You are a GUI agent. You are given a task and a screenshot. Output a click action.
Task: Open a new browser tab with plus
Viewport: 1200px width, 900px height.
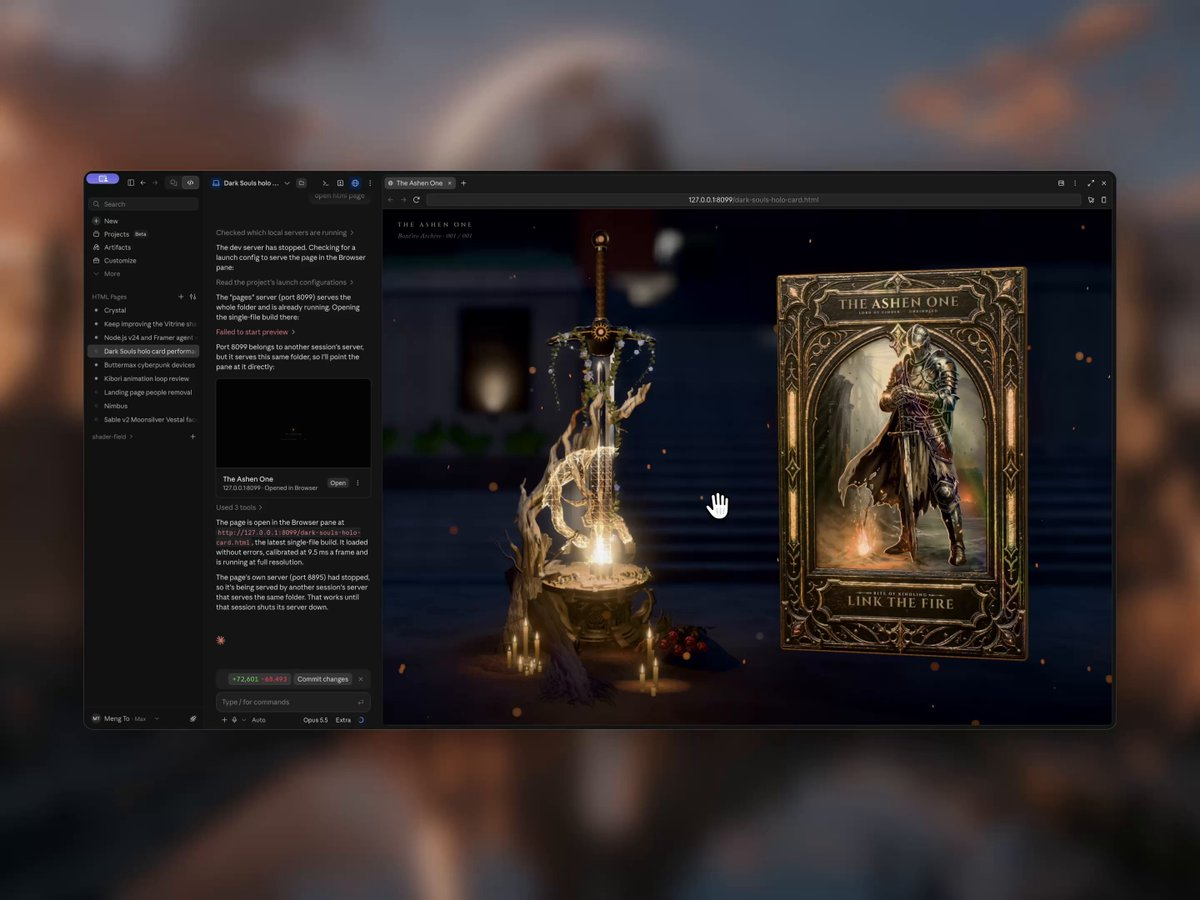[463, 183]
